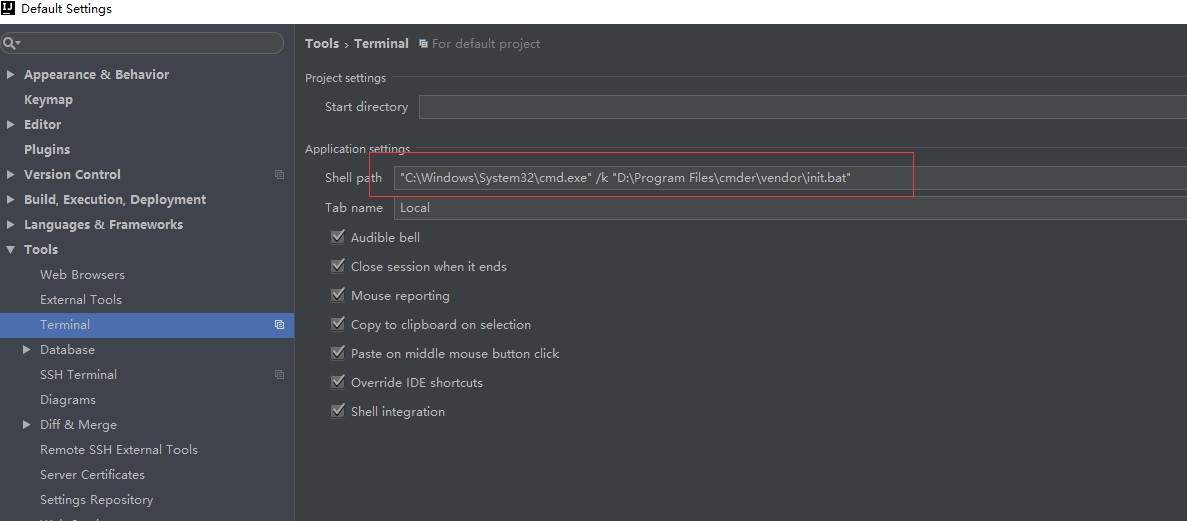Click 'For default project' text
Image resolution: width=1187 pixels, height=521 pixels.
tap(486, 44)
